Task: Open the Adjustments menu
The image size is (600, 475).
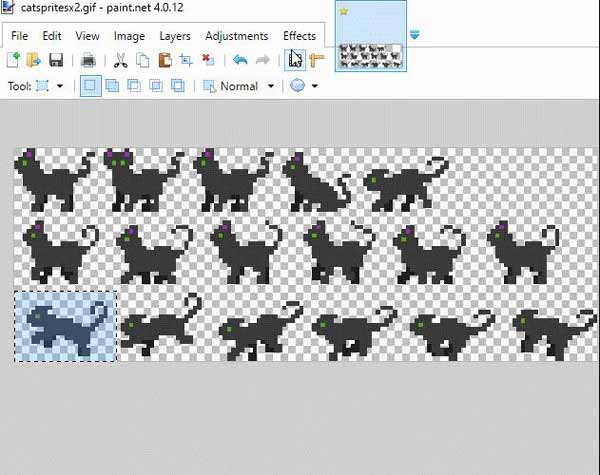Action: tap(236, 36)
